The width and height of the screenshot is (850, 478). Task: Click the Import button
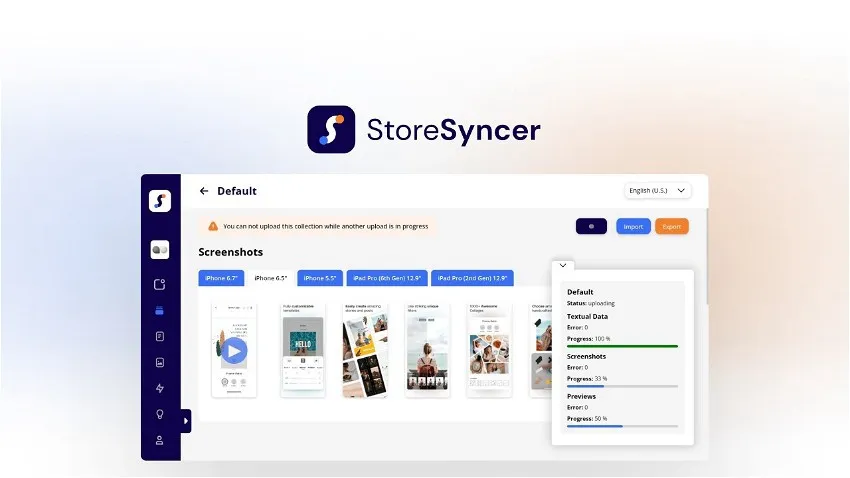[x=633, y=227]
